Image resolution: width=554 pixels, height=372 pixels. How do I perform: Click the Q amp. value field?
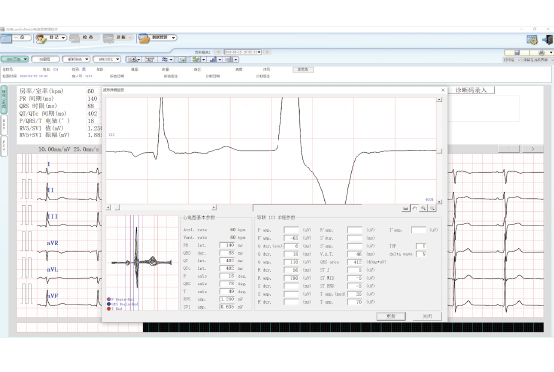click(291, 262)
